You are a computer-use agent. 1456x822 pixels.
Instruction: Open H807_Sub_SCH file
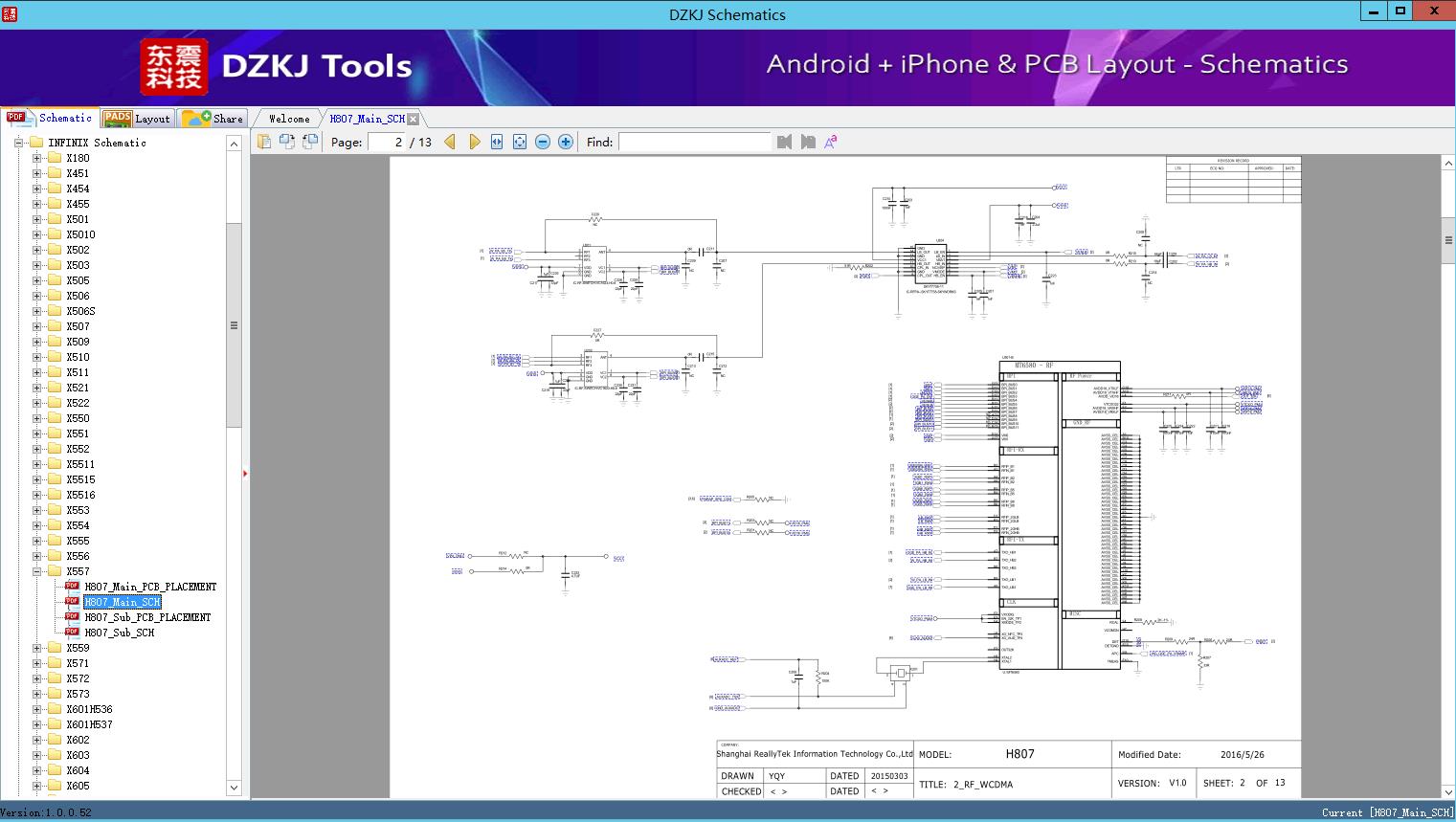119,633
